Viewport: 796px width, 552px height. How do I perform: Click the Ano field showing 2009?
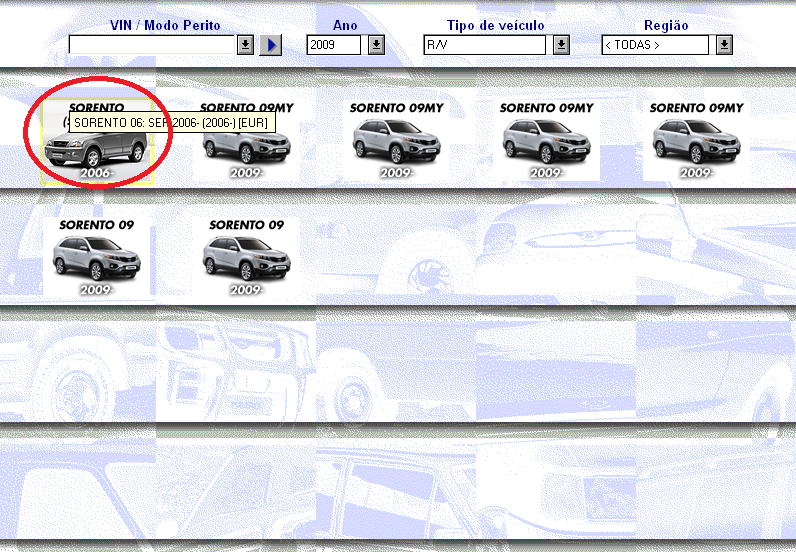point(334,45)
